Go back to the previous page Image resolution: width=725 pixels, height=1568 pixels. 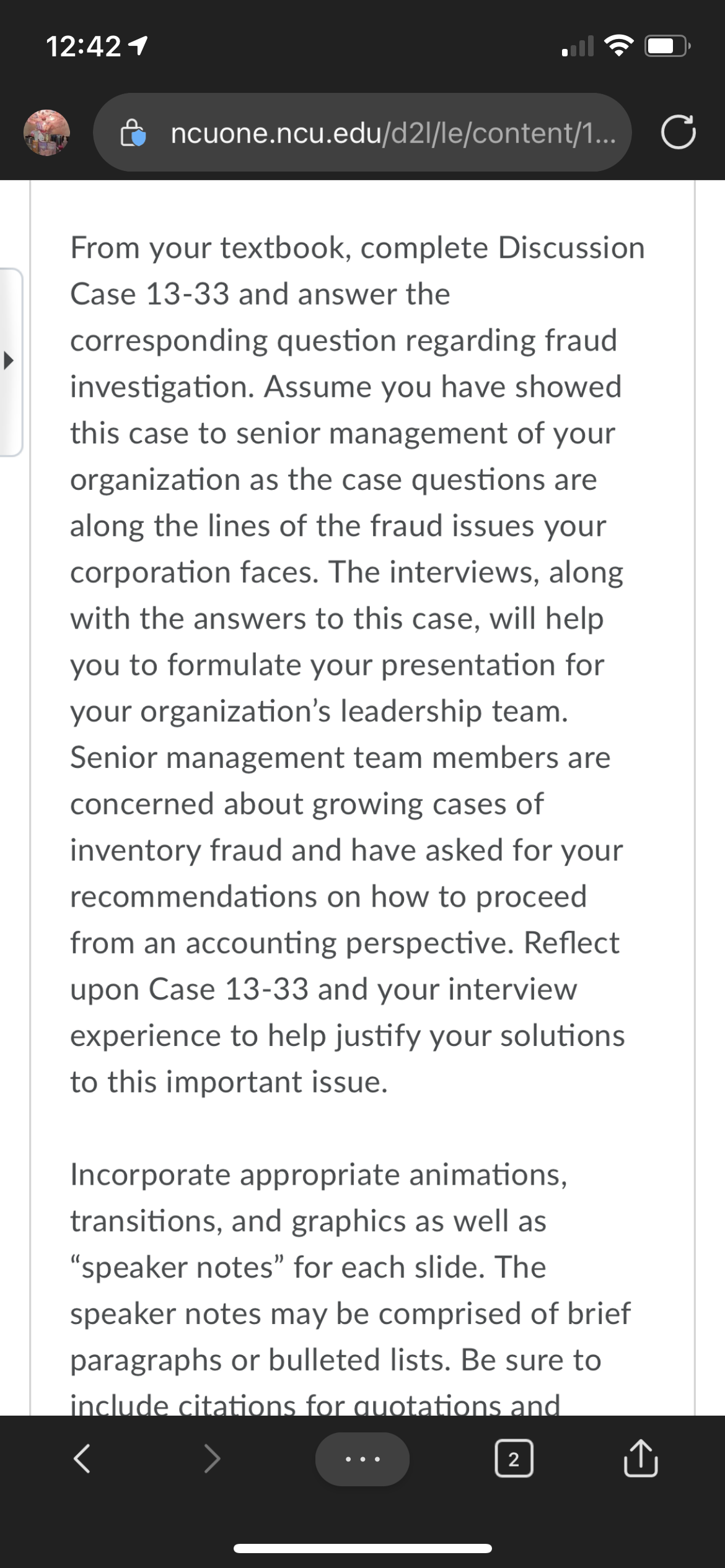click(82, 1458)
